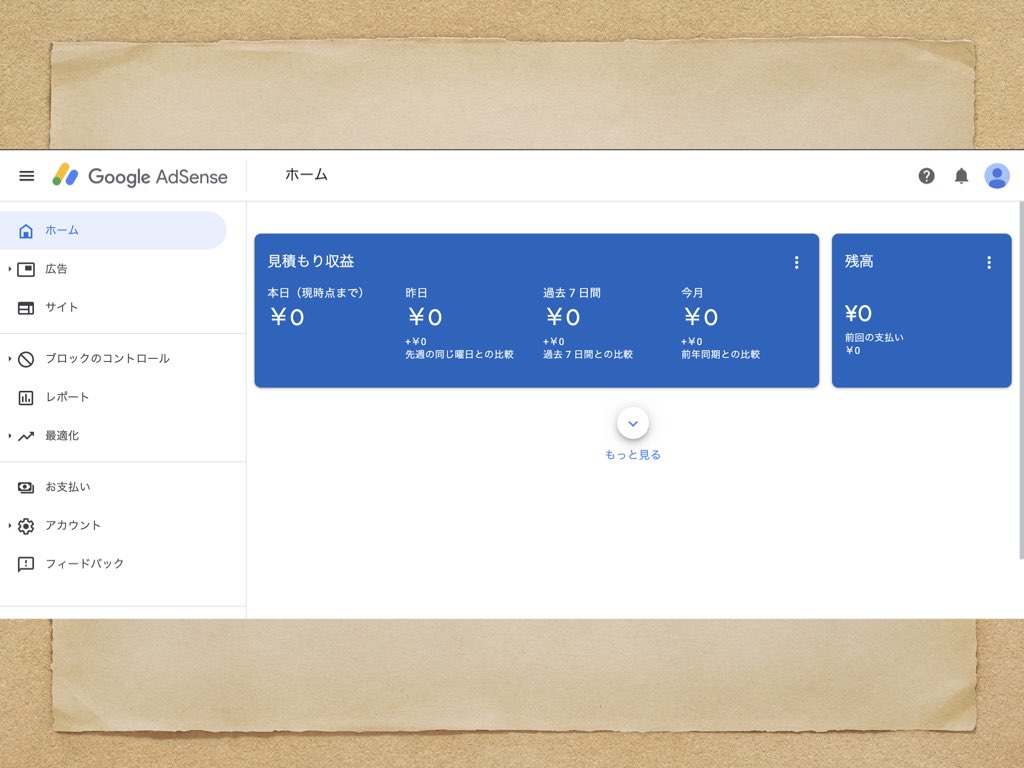Open the account profile avatar

click(997, 176)
